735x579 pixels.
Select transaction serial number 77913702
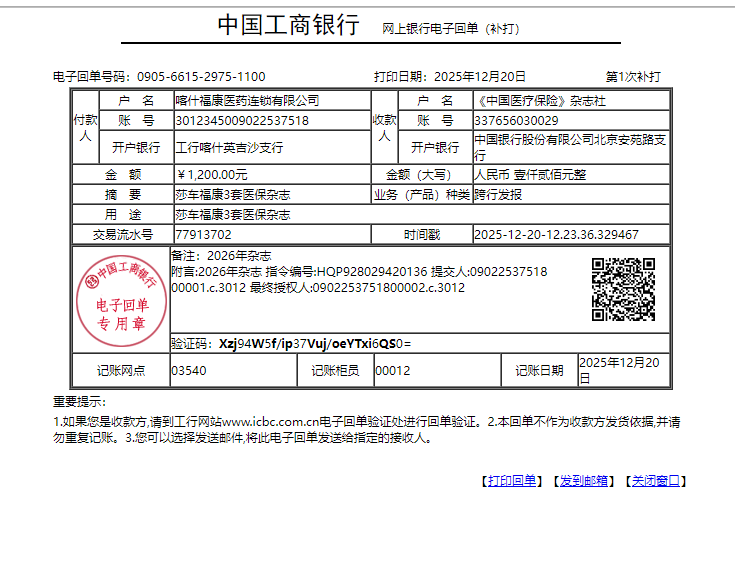[203, 234]
